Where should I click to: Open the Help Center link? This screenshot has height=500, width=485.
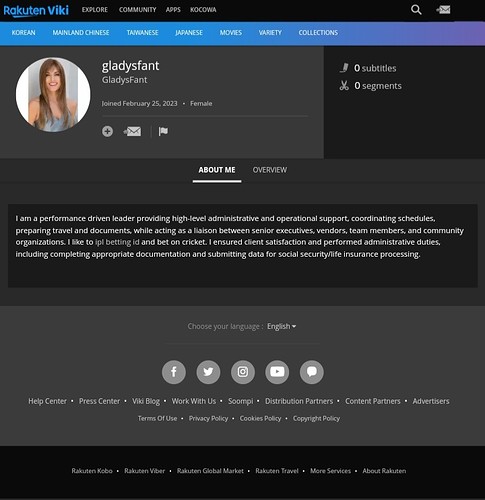(x=47, y=401)
